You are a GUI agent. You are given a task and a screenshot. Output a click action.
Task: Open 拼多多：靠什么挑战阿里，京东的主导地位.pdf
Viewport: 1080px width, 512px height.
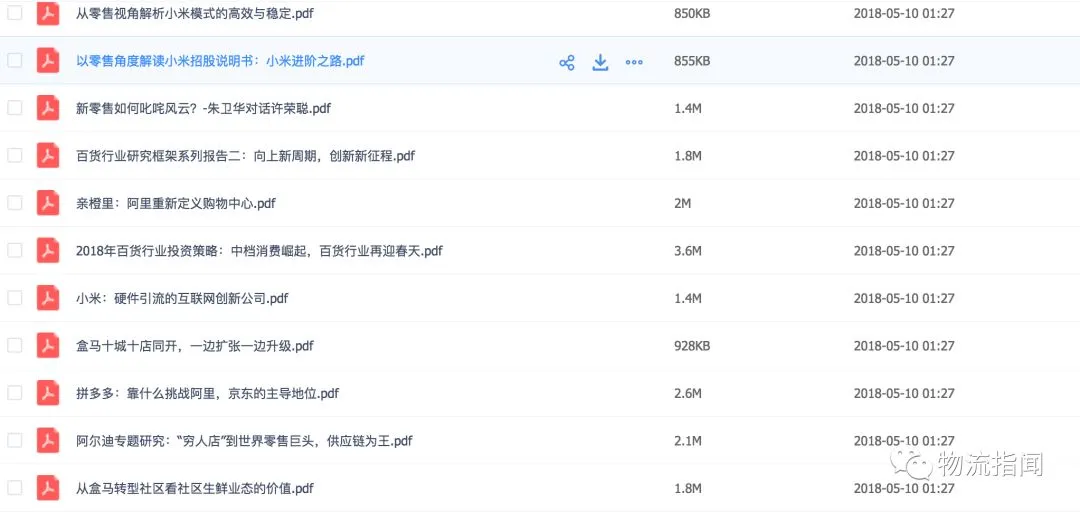(x=207, y=393)
